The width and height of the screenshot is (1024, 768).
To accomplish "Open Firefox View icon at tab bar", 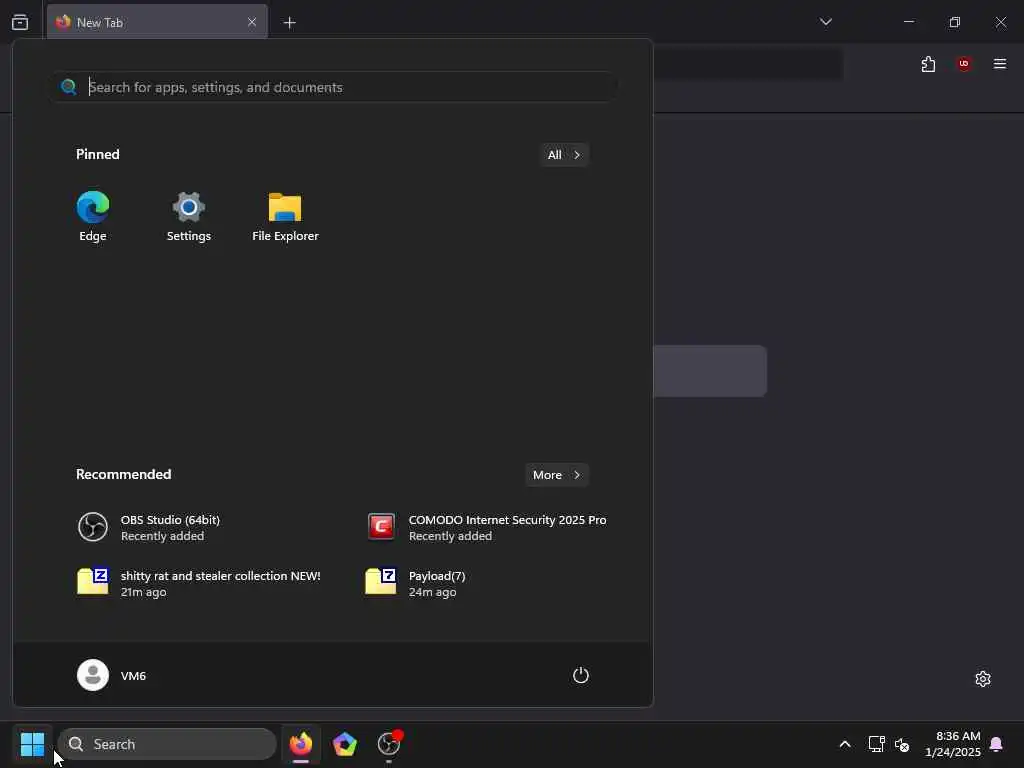I will pyautogui.click(x=20, y=22).
